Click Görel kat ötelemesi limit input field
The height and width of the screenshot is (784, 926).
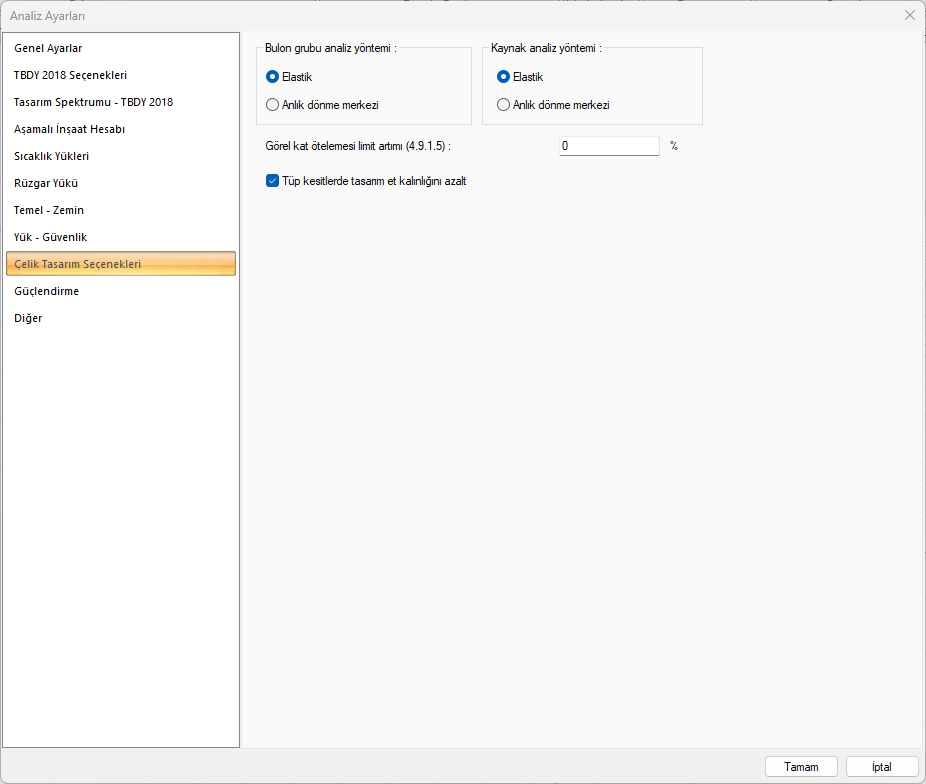tap(609, 146)
